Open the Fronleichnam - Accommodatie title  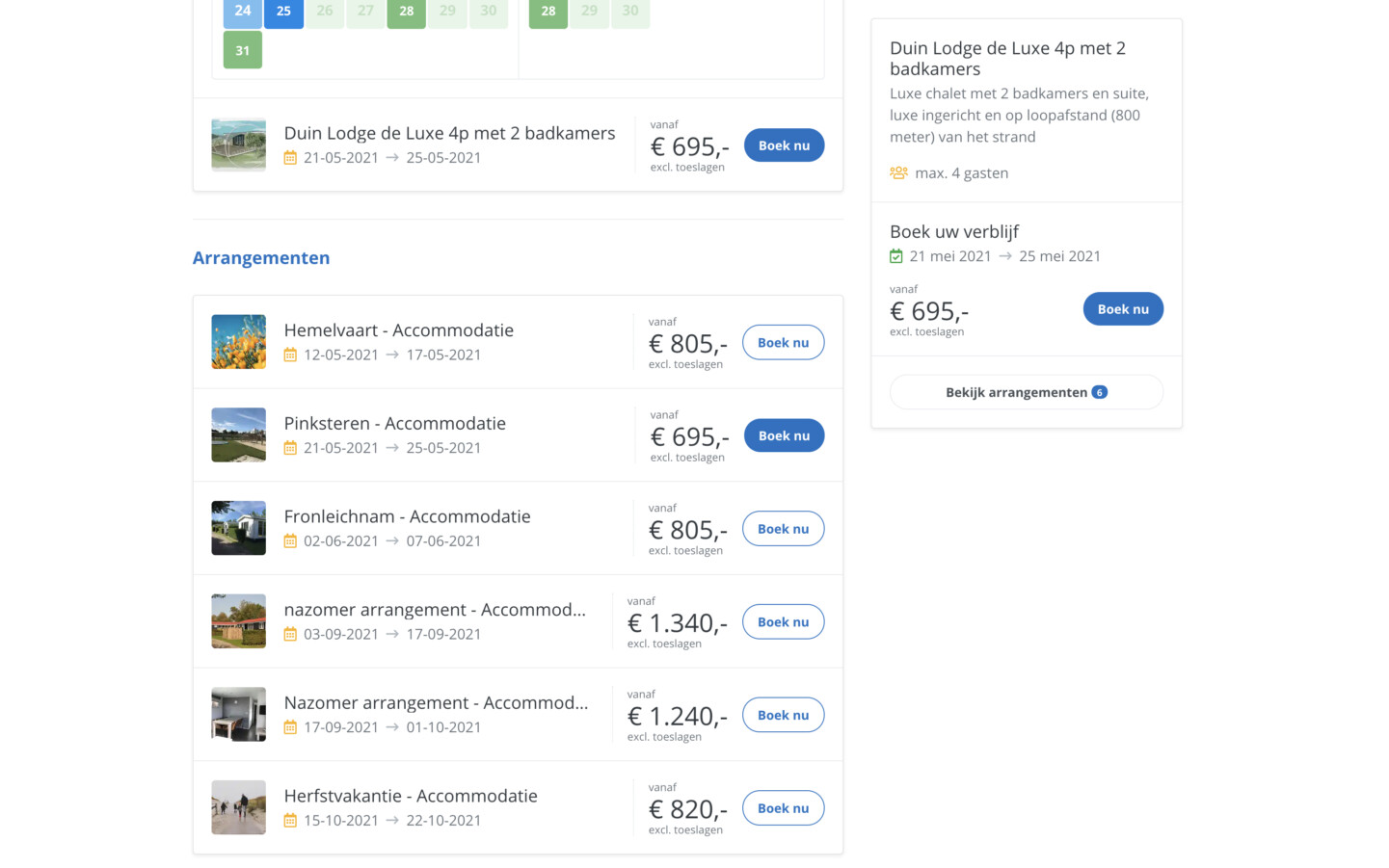[x=407, y=516]
